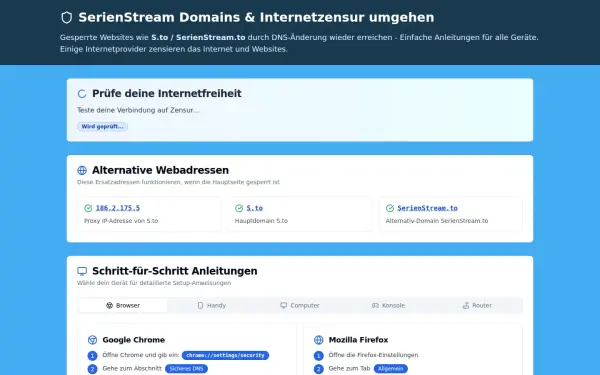Click the Chrome icon in the Browser tab
The image size is (600, 375).
pos(109,305)
